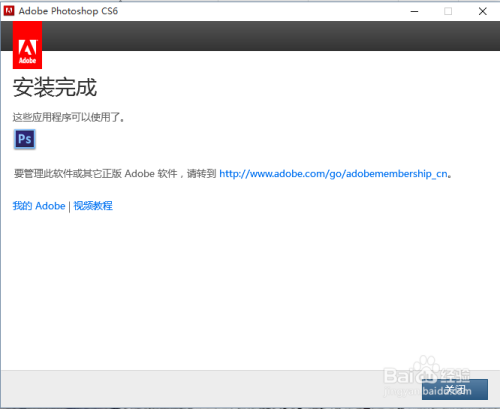Close the installer window with X
Viewport: 500px width, 409px height.
482,11
